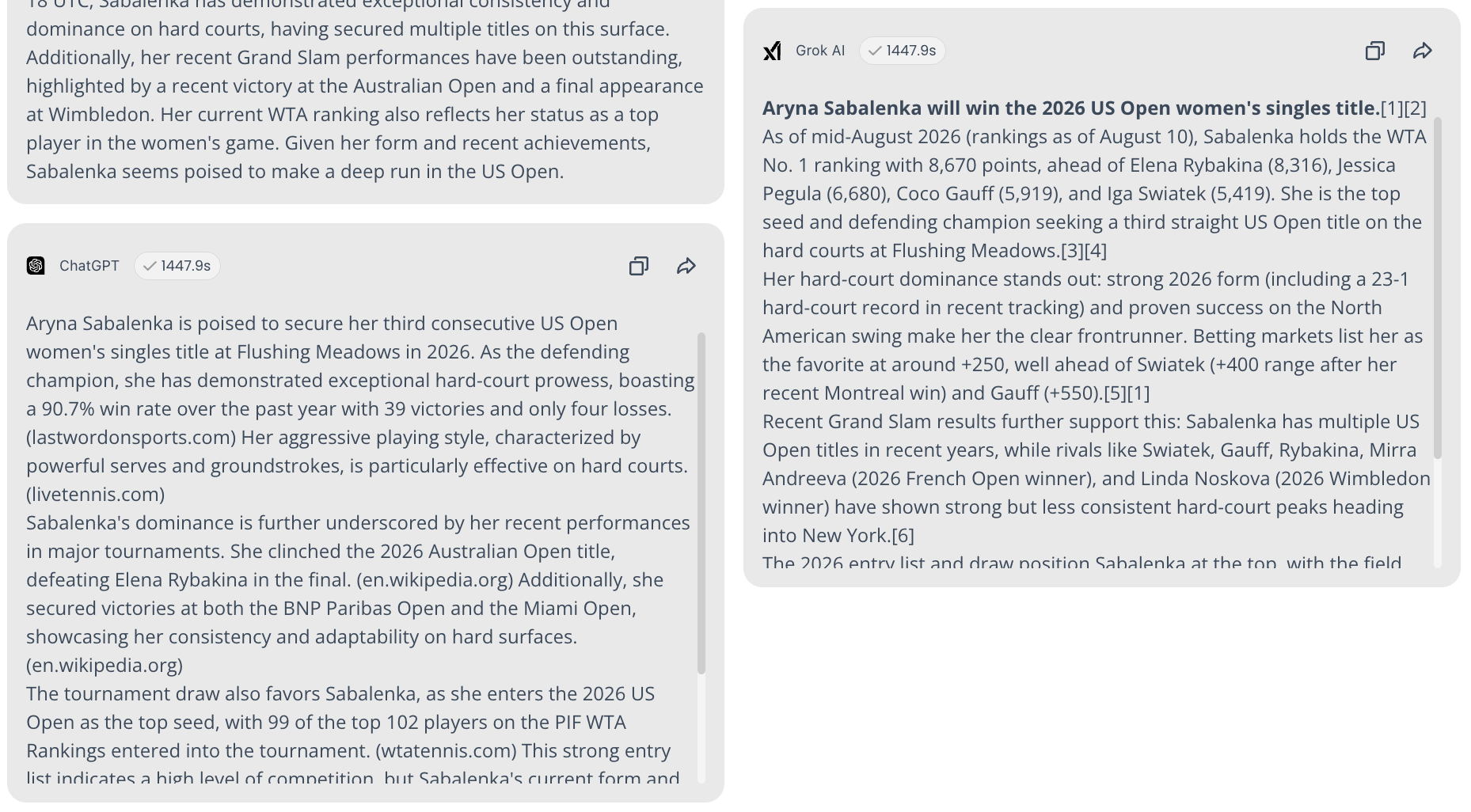This screenshot has height=812, width=1471.
Task: Click the Grok AI panel scrollbar
Action: click(x=1437, y=288)
